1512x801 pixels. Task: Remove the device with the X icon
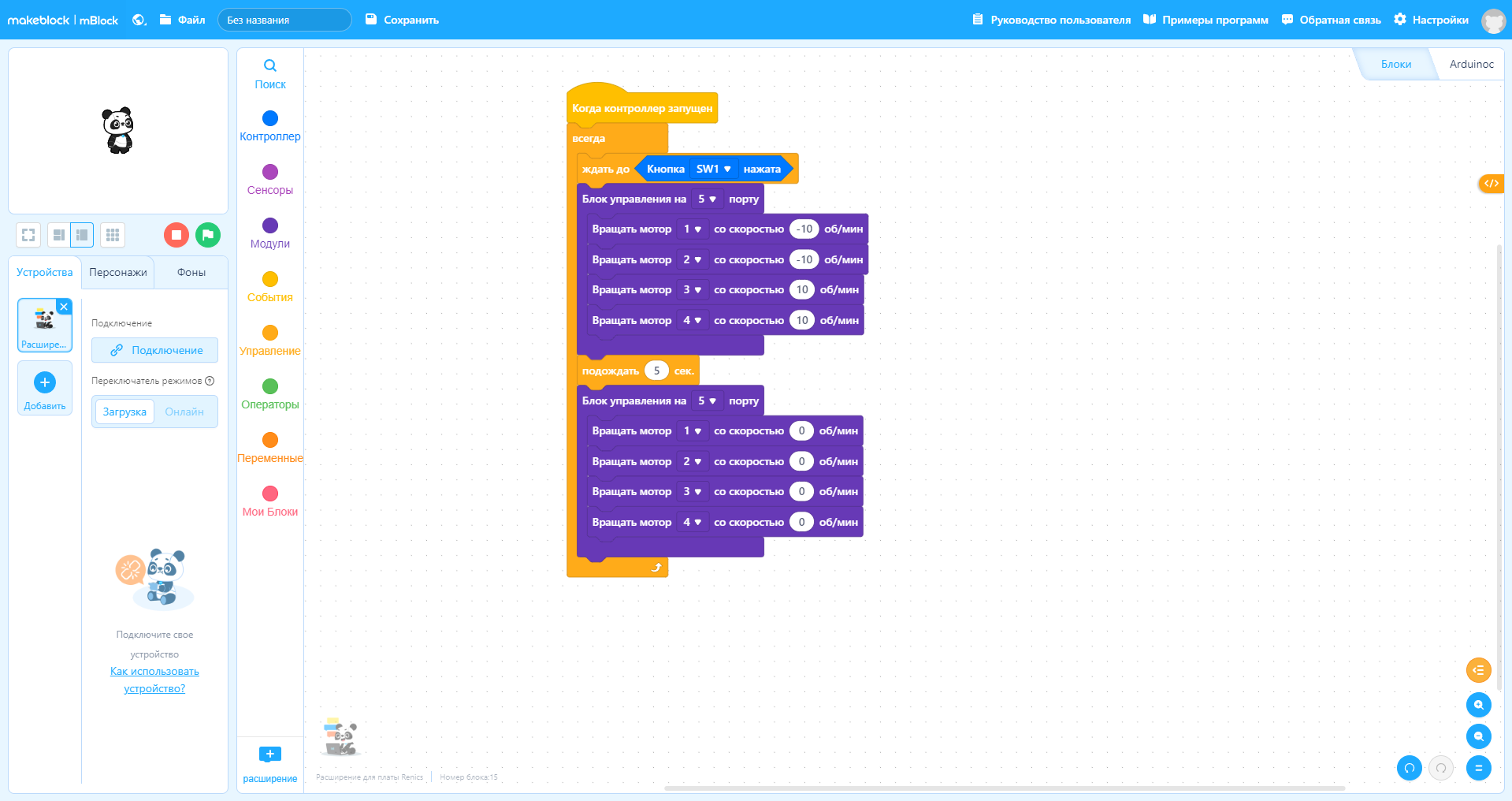(x=65, y=307)
